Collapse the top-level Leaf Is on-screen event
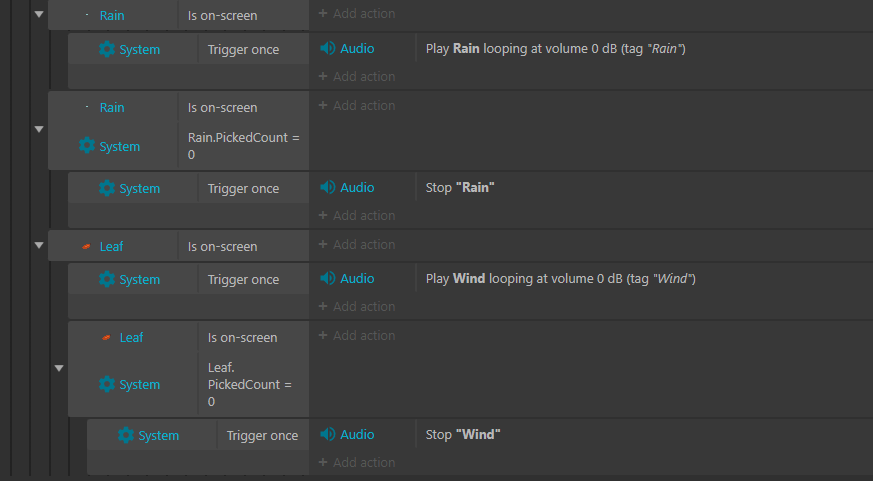Image resolution: width=873 pixels, height=481 pixels. [39, 245]
